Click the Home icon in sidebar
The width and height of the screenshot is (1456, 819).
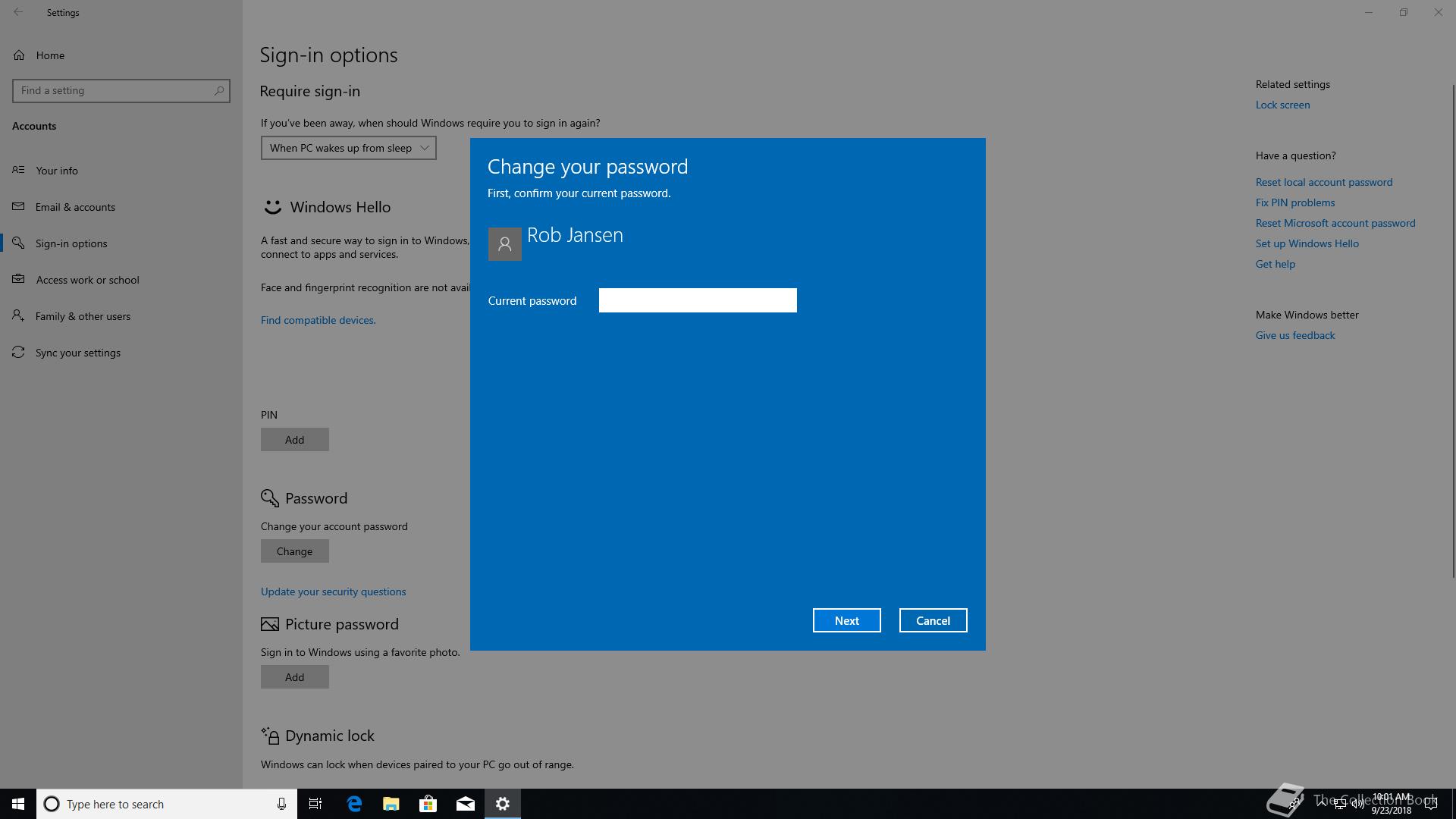pyautogui.click(x=19, y=55)
